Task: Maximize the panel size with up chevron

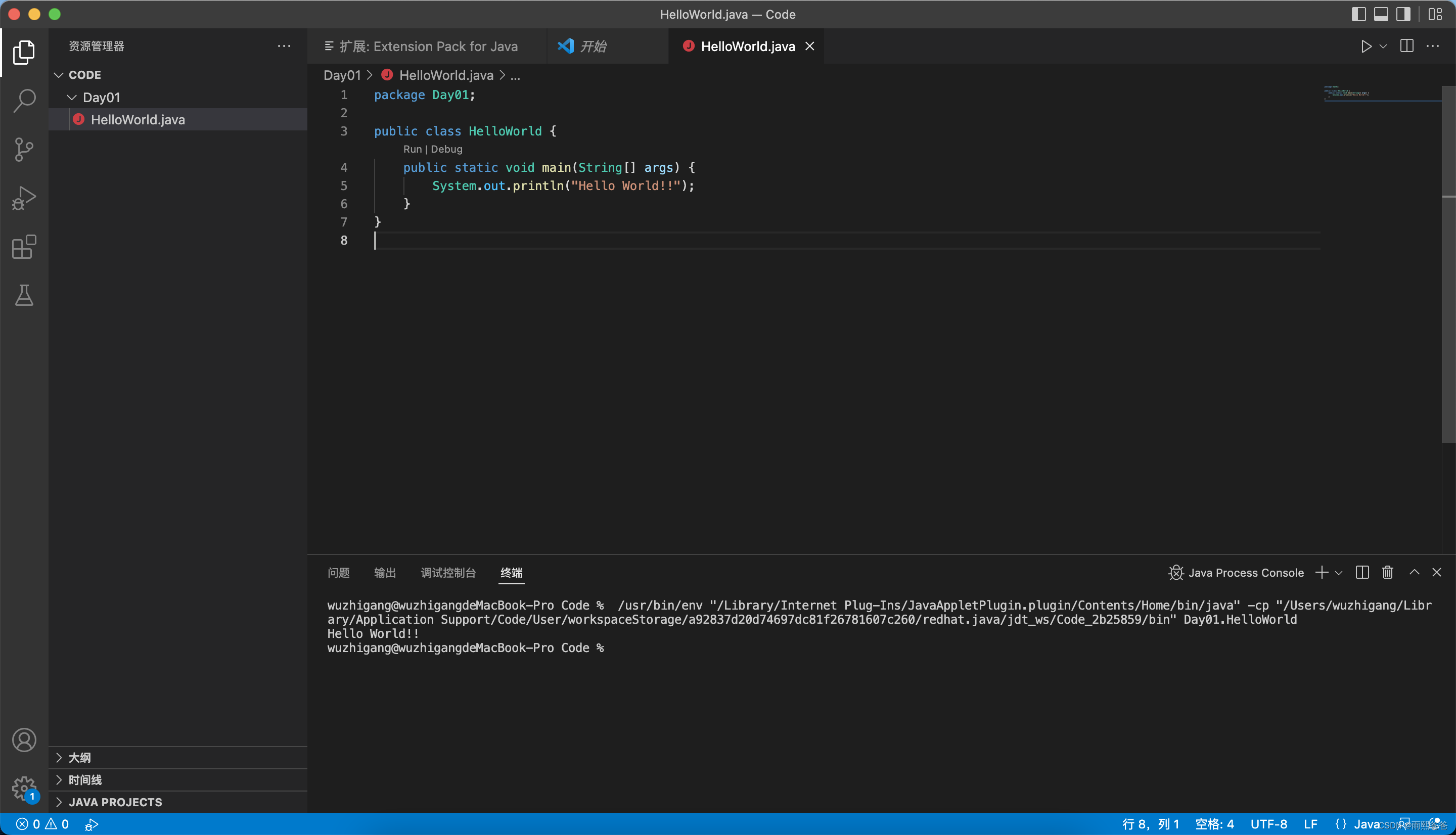Action: [1415, 572]
